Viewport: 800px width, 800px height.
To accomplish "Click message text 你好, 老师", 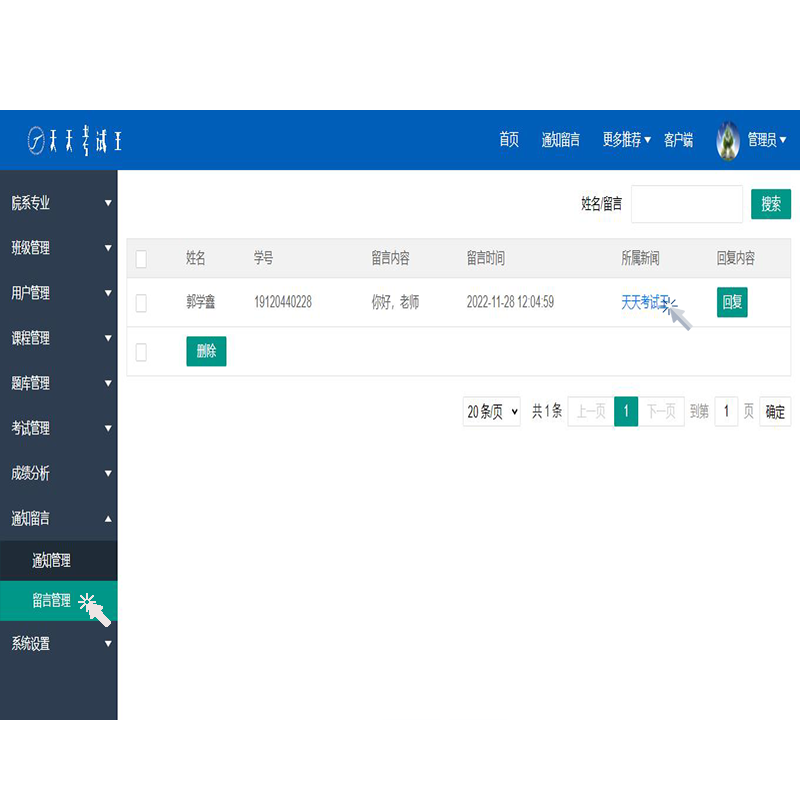I will pyautogui.click(x=395, y=302).
